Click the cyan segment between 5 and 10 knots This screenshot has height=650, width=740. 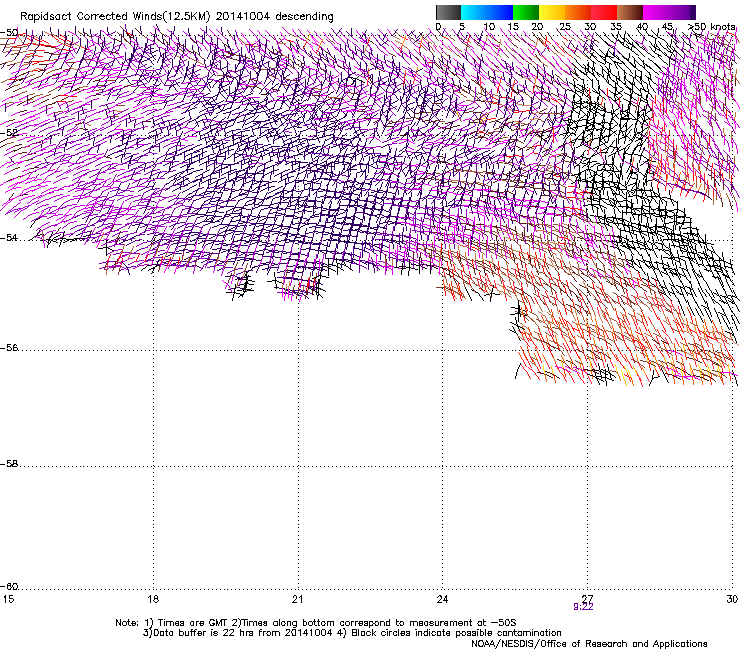(x=474, y=12)
